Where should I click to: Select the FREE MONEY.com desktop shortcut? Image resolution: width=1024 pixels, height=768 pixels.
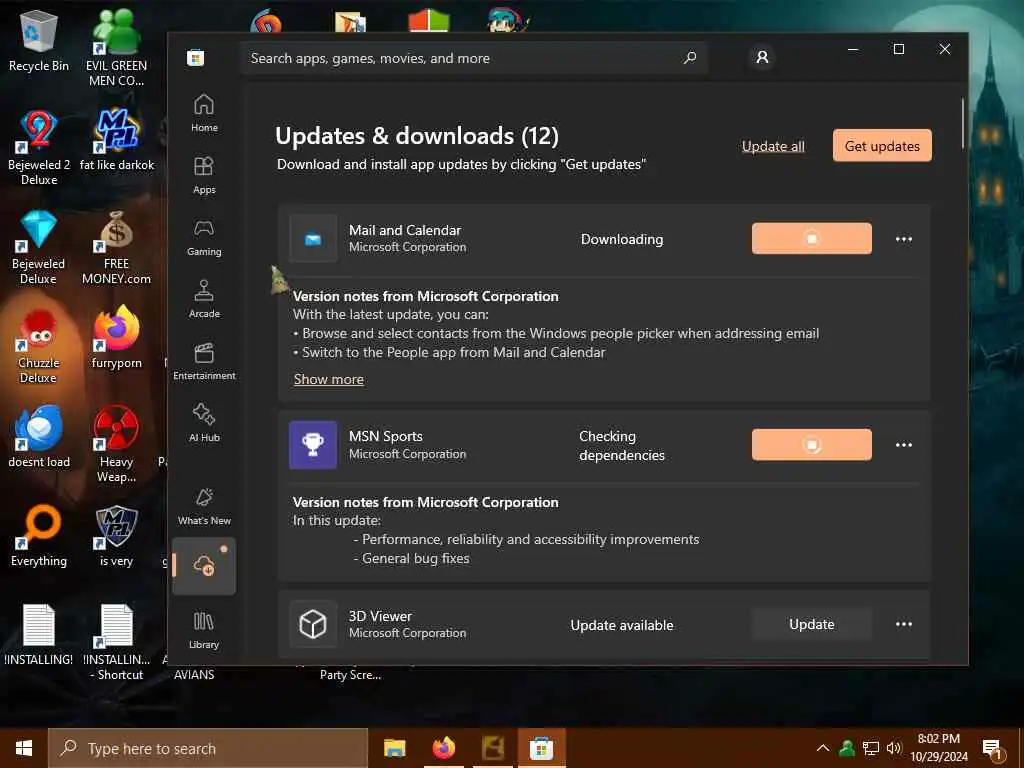(x=116, y=247)
